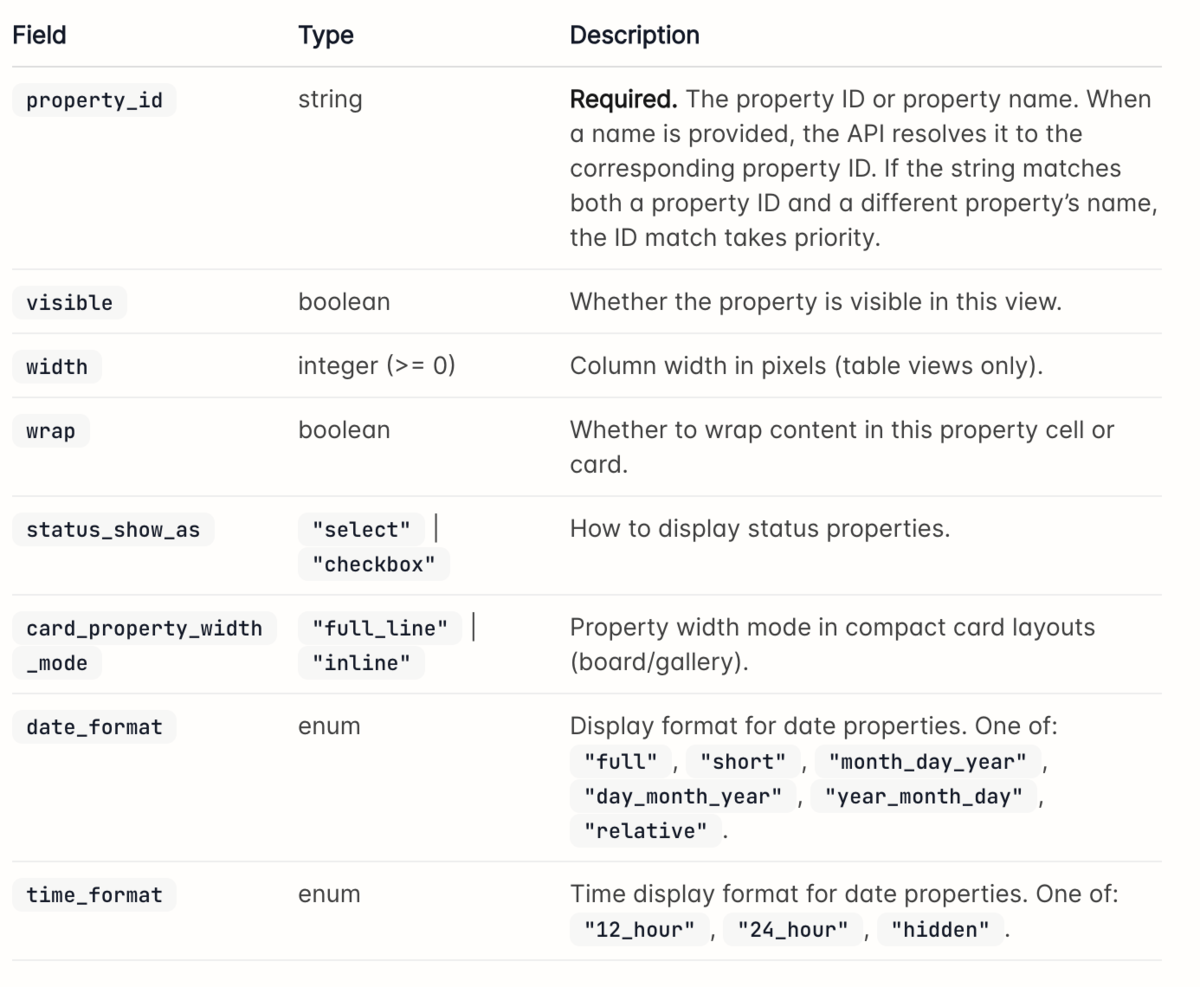
Task: Click the wrap field label
Action: [51, 432]
